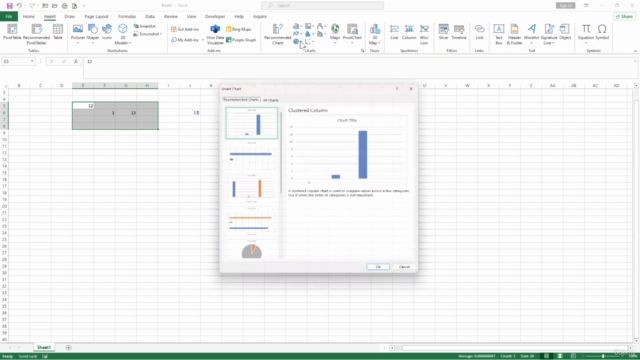
Task: Select the clustered bar chart thumbnail
Action: (x=252, y=156)
